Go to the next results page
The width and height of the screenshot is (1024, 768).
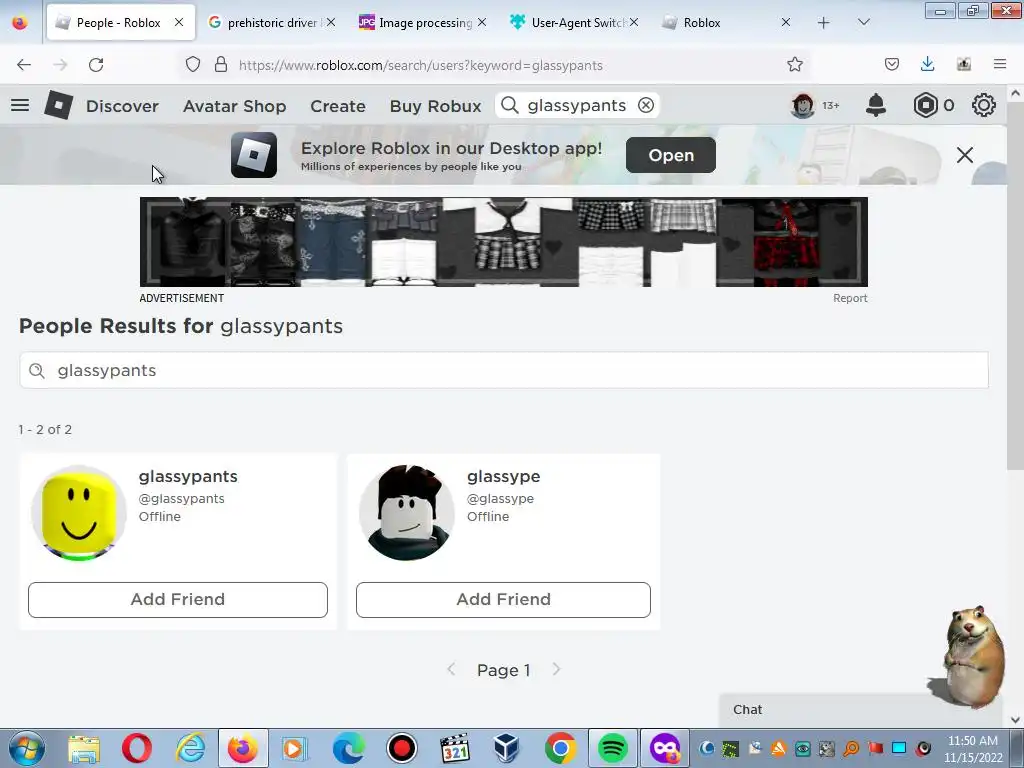pos(556,669)
